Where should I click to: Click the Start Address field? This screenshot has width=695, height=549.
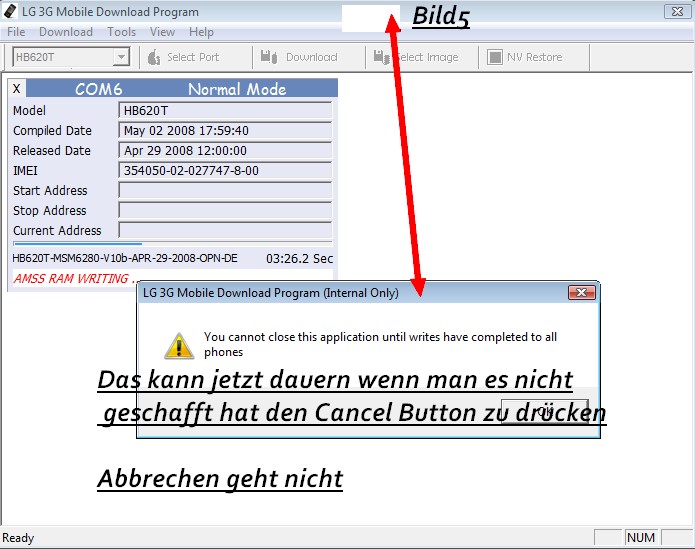(225, 190)
